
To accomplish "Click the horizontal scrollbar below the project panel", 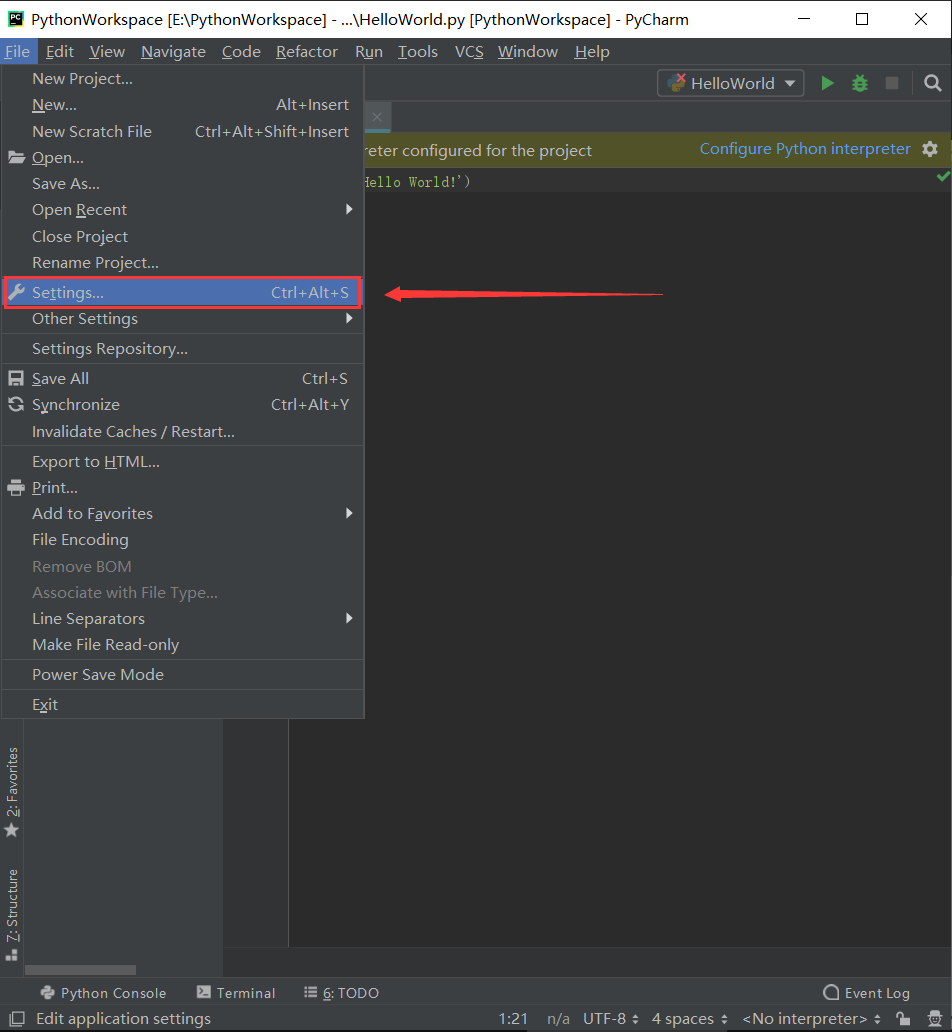I will (80, 969).
